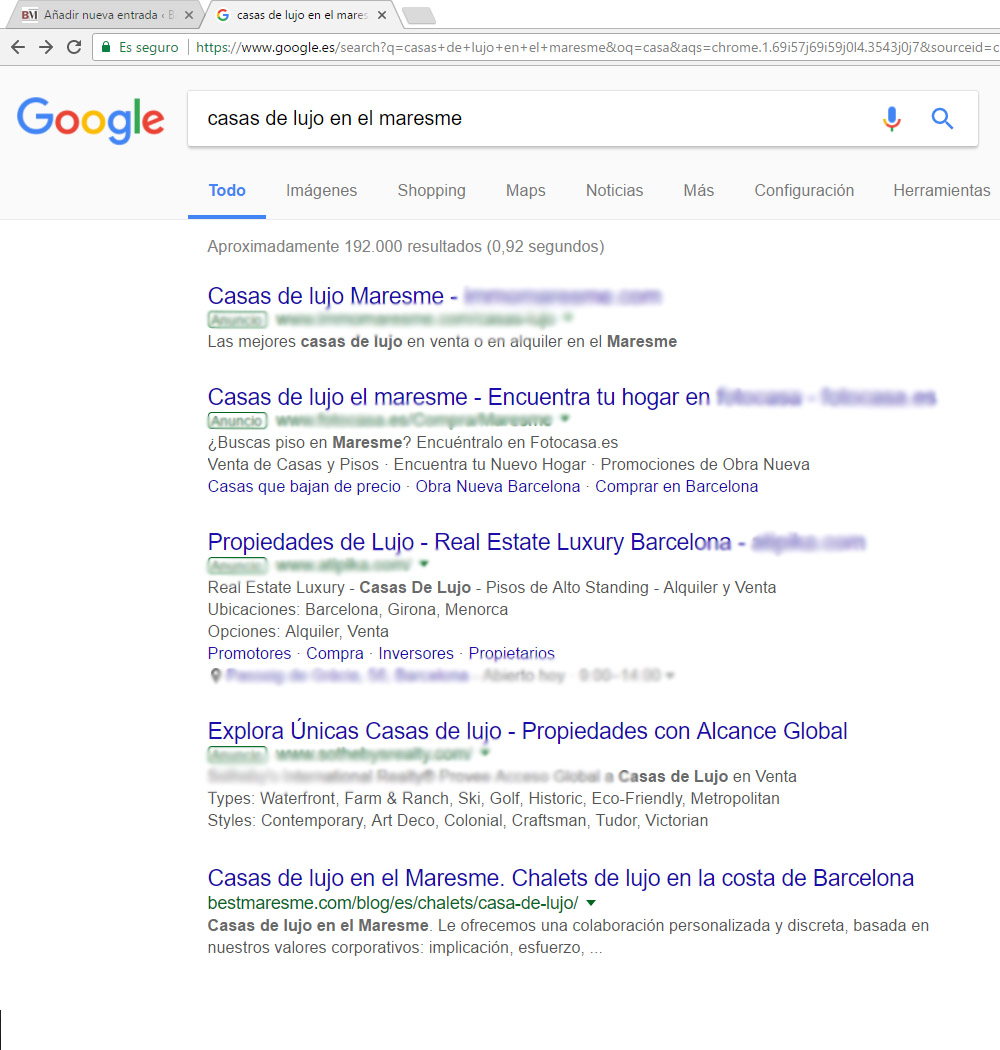Expand opening hours arrow after 'Abierto hoy'
Image resolution: width=1000 pixels, height=1050 pixels.
point(670,676)
